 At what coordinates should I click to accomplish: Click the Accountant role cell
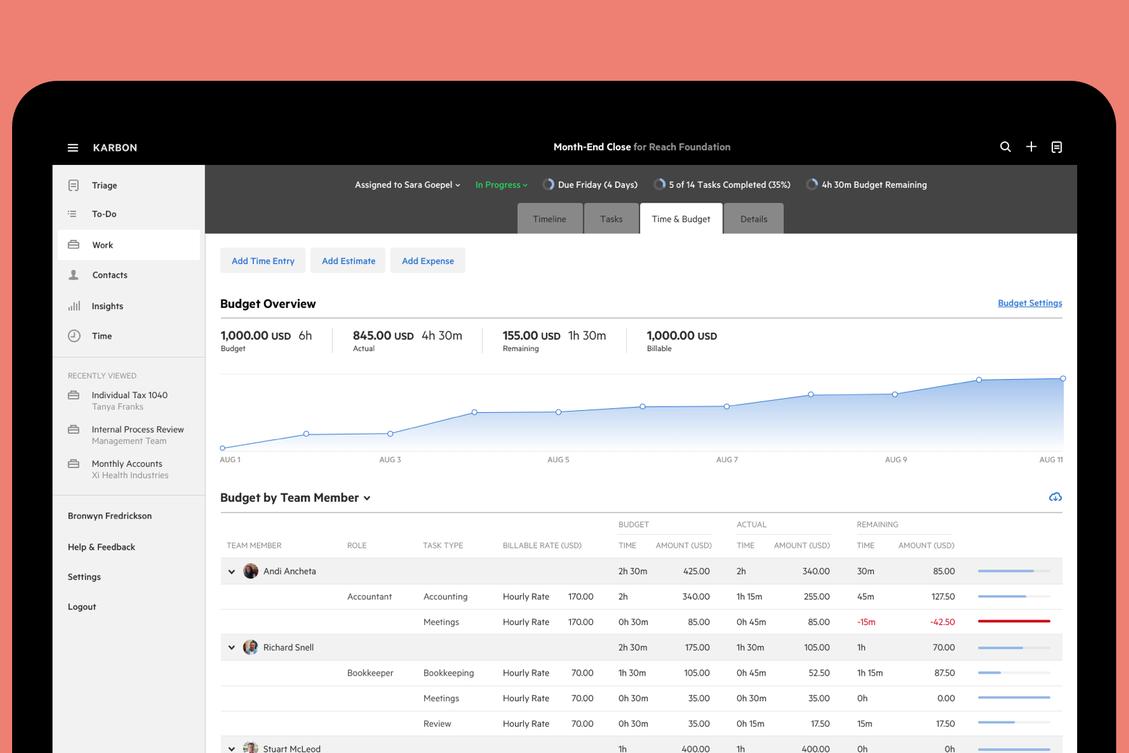(x=369, y=597)
